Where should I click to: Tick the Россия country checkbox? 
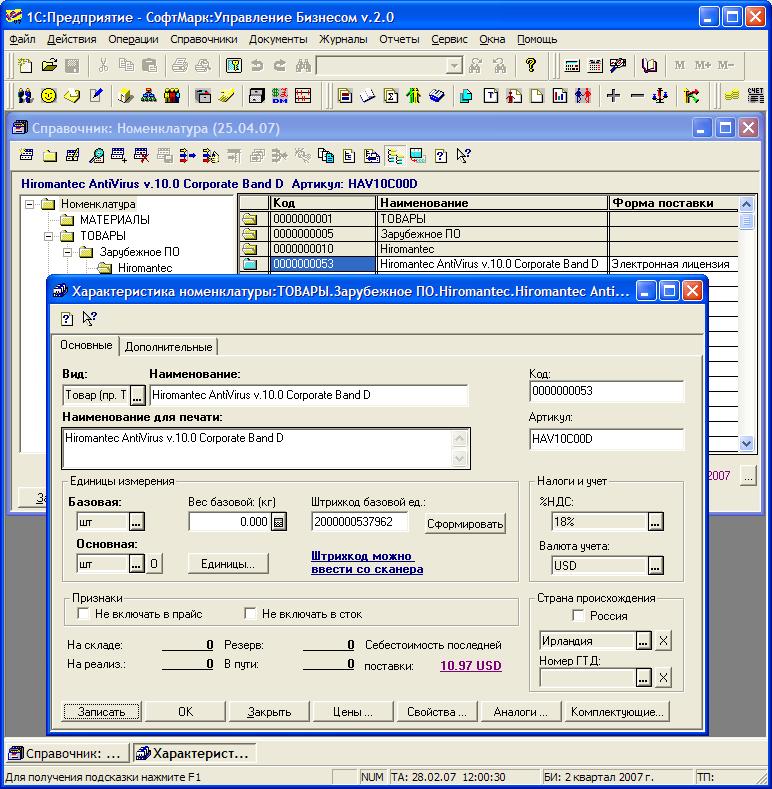[x=578, y=615]
